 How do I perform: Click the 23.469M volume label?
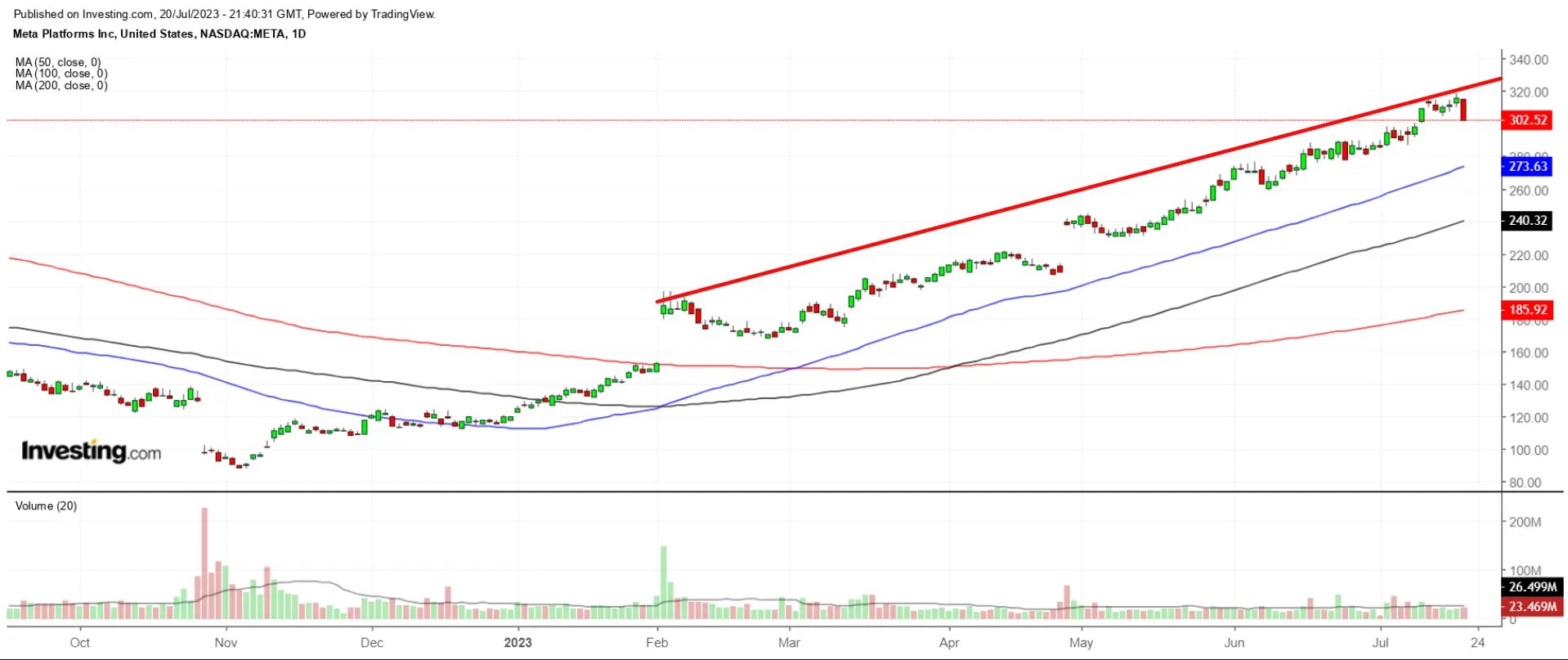[1531, 607]
